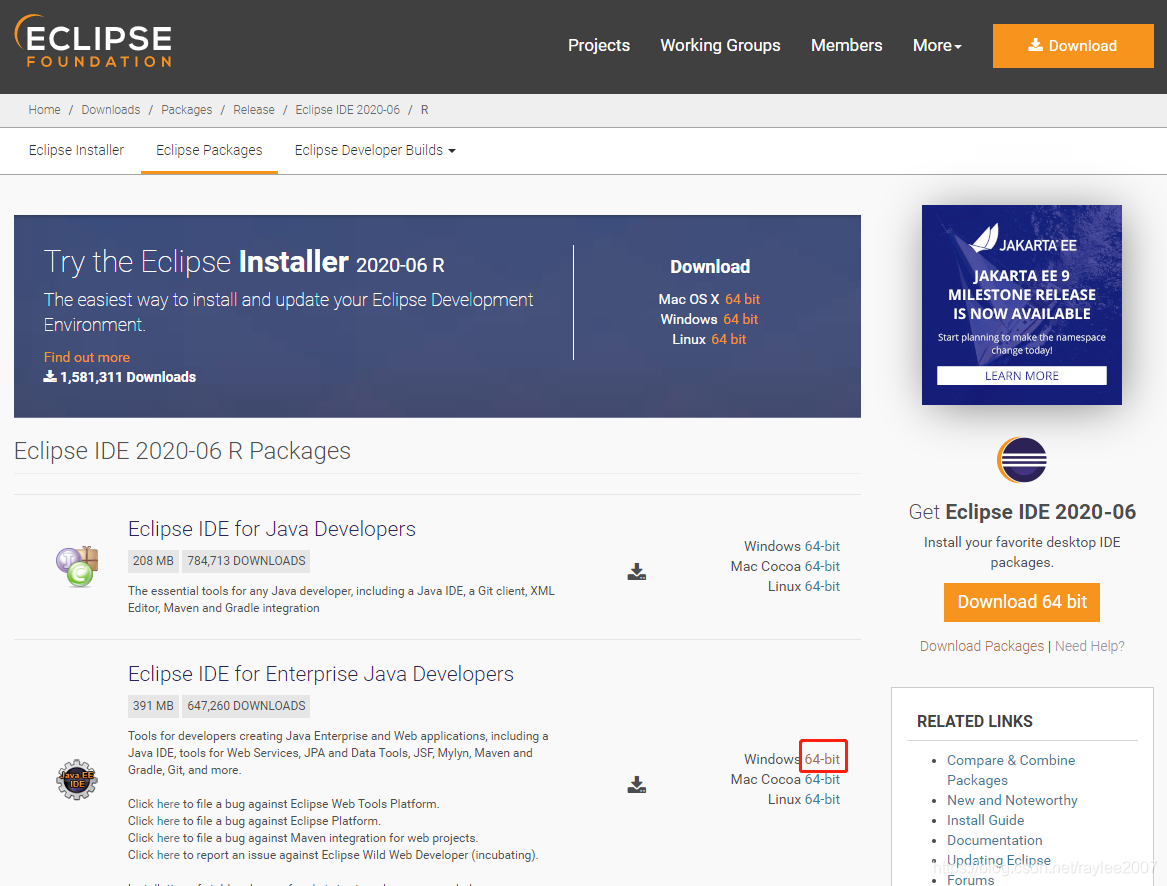Click the Java Developers package icon

pos(77,567)
